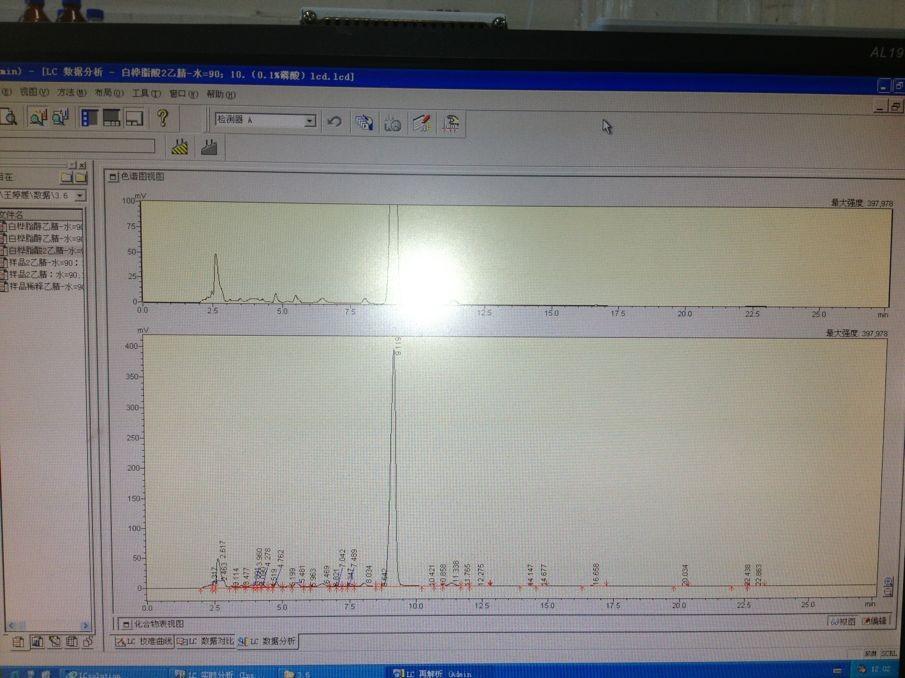Select the layout icon with blue side panel
The image size is (905, 678).
pos(89,118)
